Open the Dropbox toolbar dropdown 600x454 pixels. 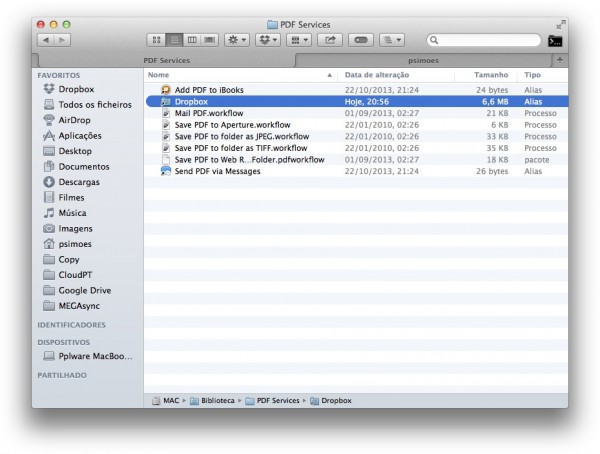268,40
